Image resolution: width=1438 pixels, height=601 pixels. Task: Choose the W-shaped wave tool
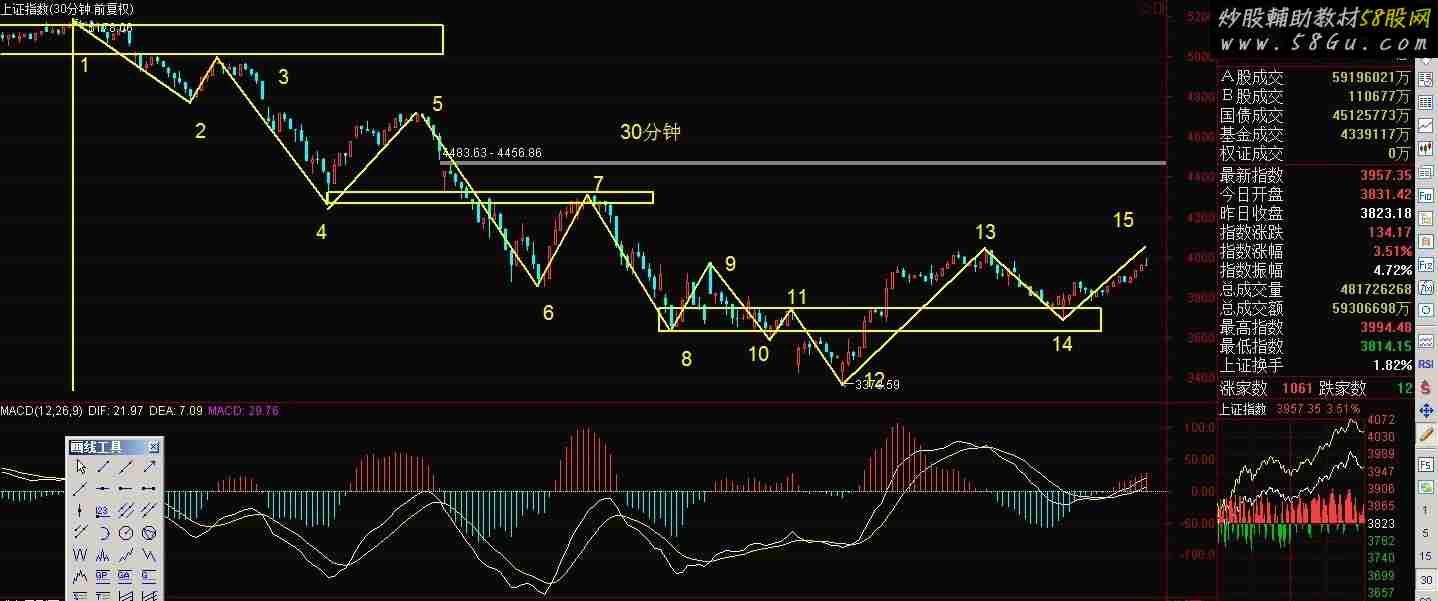81,555
